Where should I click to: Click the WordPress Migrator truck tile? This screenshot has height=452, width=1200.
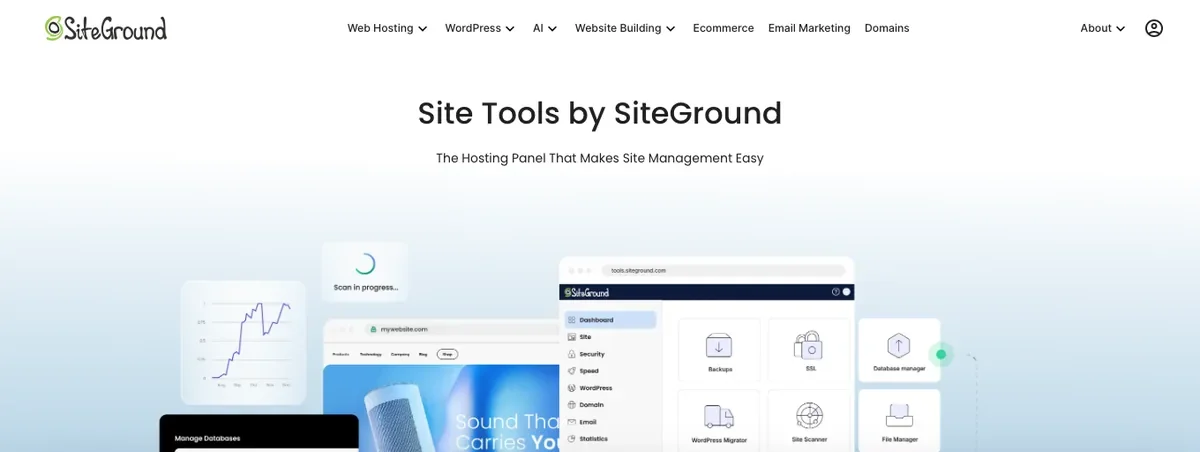point(719,420)
